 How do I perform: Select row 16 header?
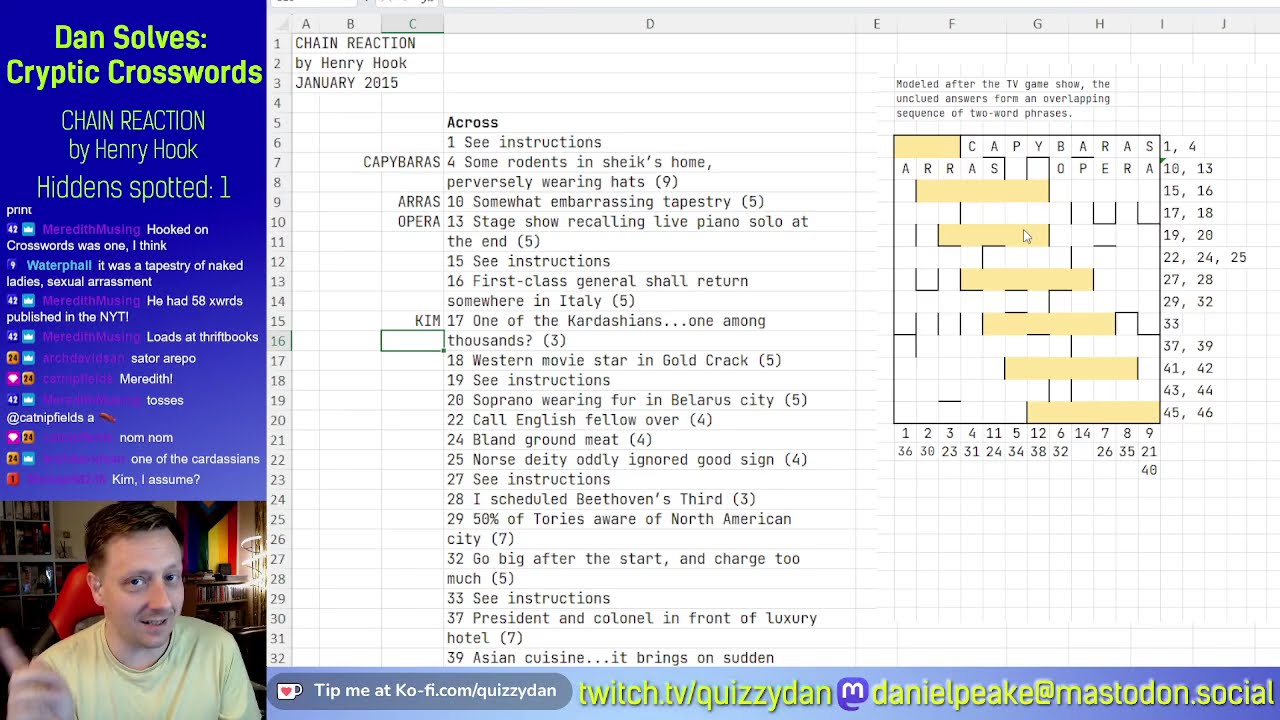coord(278,341)
